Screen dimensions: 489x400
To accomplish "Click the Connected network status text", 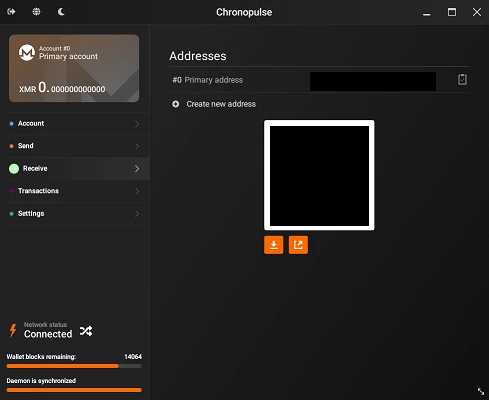I will tap(48, 334).
